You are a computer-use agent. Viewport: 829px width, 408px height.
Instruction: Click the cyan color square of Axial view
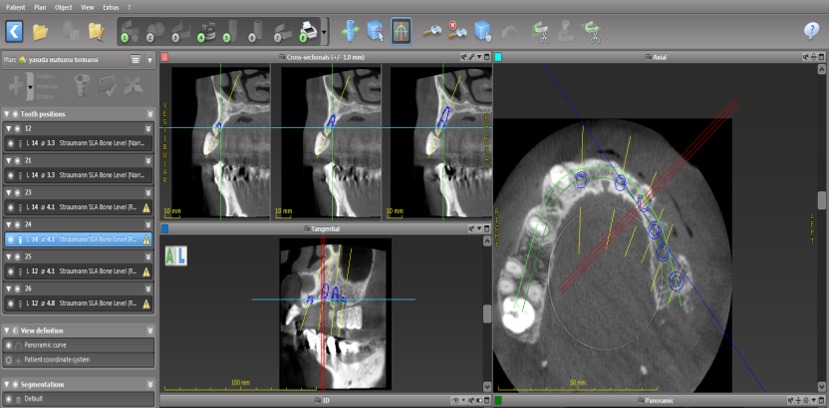click(498, 57)
